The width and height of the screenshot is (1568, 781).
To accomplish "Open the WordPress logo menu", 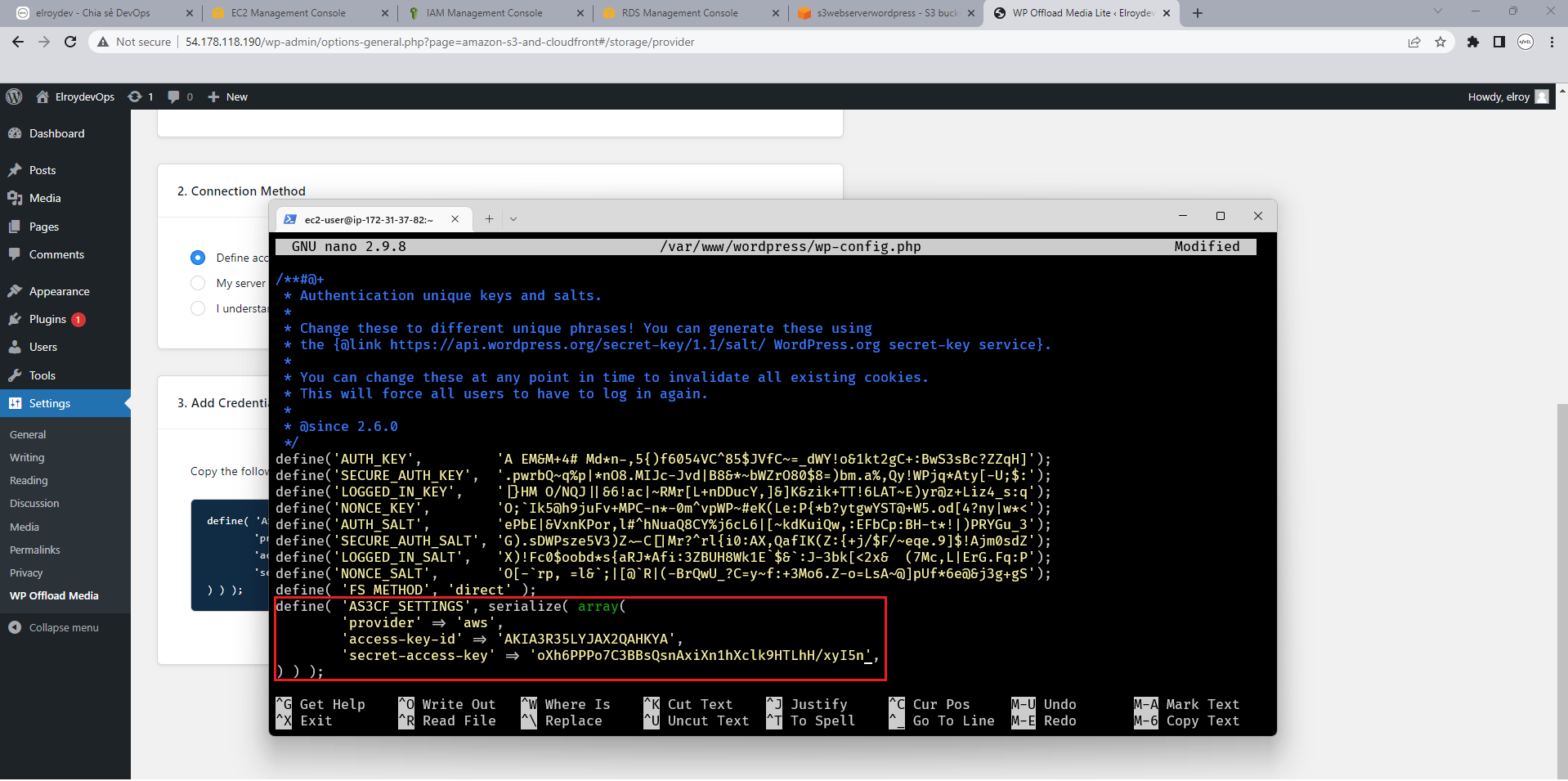I will (x=14, y=97).
